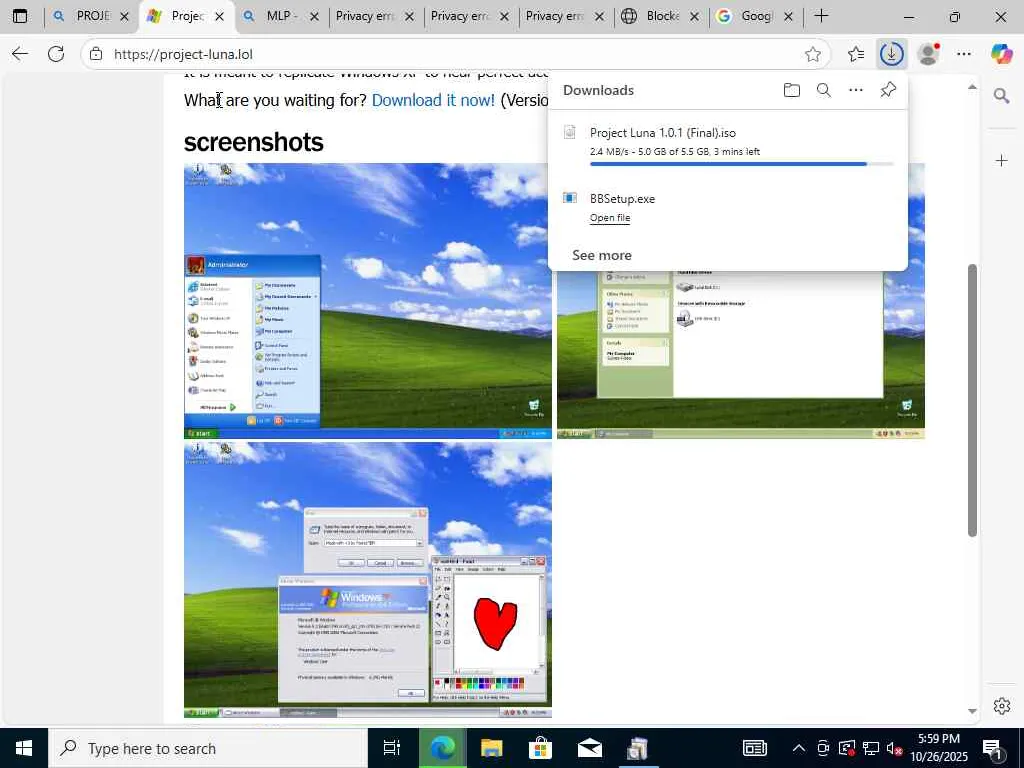Screen dimensions: 1024x768
Task: Close the PROJE search tab
Action: (x=124, y=17)
